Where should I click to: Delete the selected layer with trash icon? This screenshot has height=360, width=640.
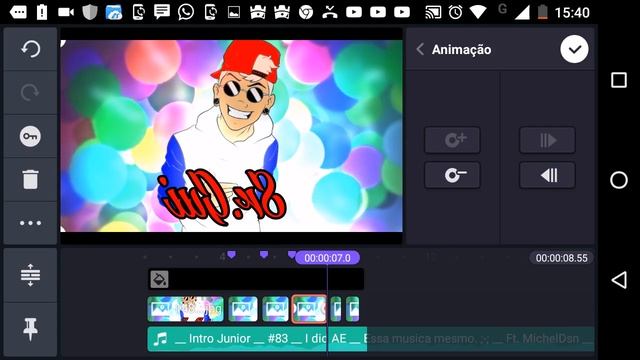[x=30, y=180]
